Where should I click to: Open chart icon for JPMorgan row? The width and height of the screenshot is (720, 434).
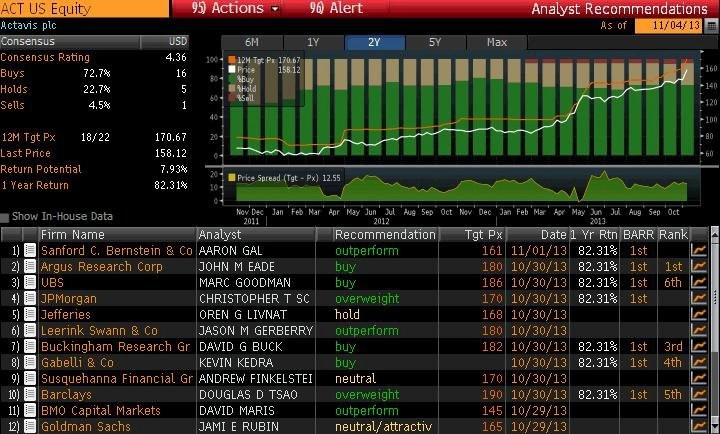click(698, 299)
